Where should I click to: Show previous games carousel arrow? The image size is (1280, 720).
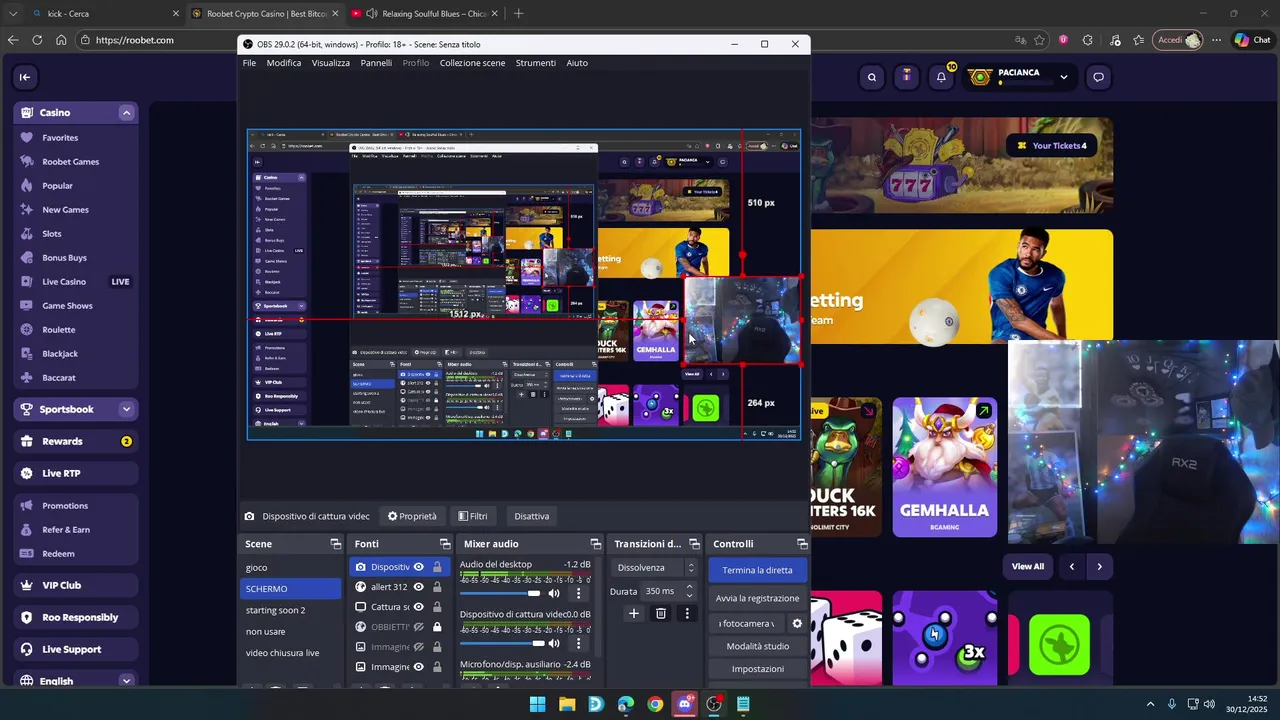point(1072,567)
